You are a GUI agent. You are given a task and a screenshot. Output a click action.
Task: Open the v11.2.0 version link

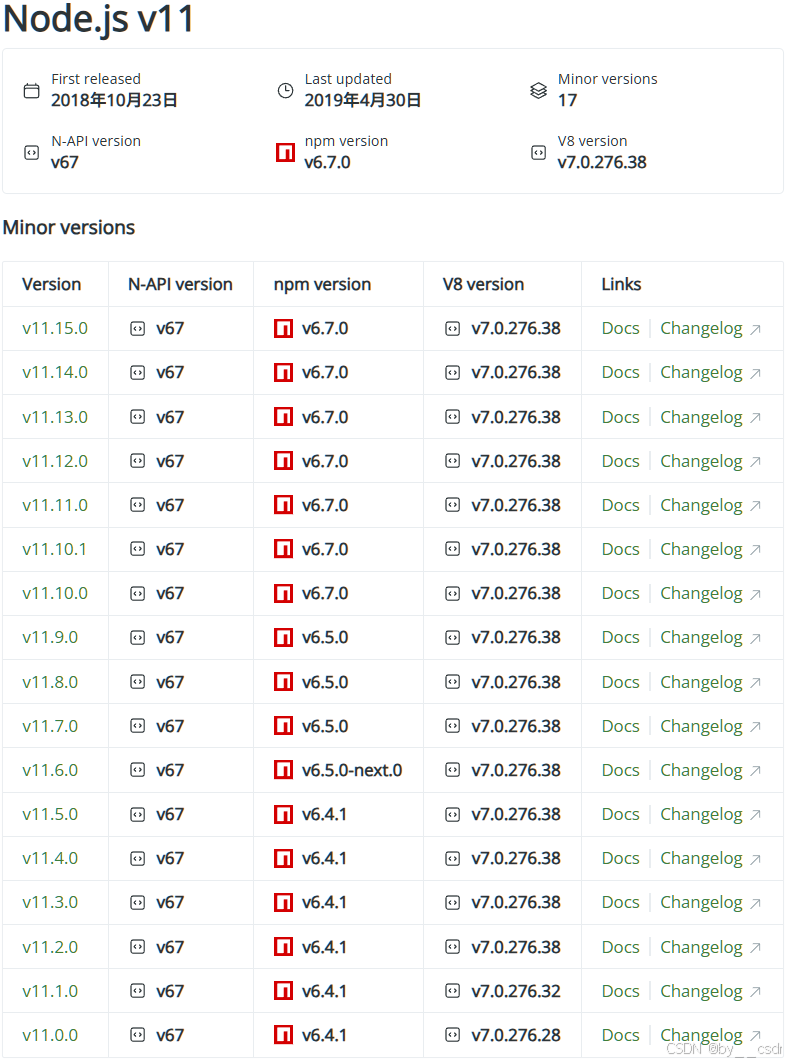(50, 947)
